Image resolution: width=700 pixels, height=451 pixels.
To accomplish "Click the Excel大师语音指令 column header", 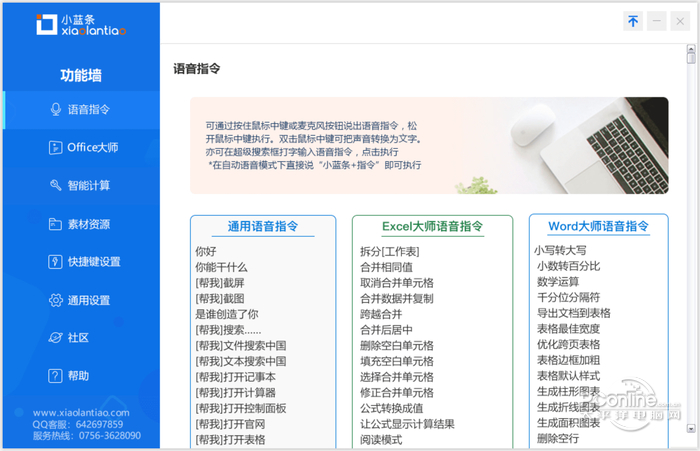I will click(433, 226).
